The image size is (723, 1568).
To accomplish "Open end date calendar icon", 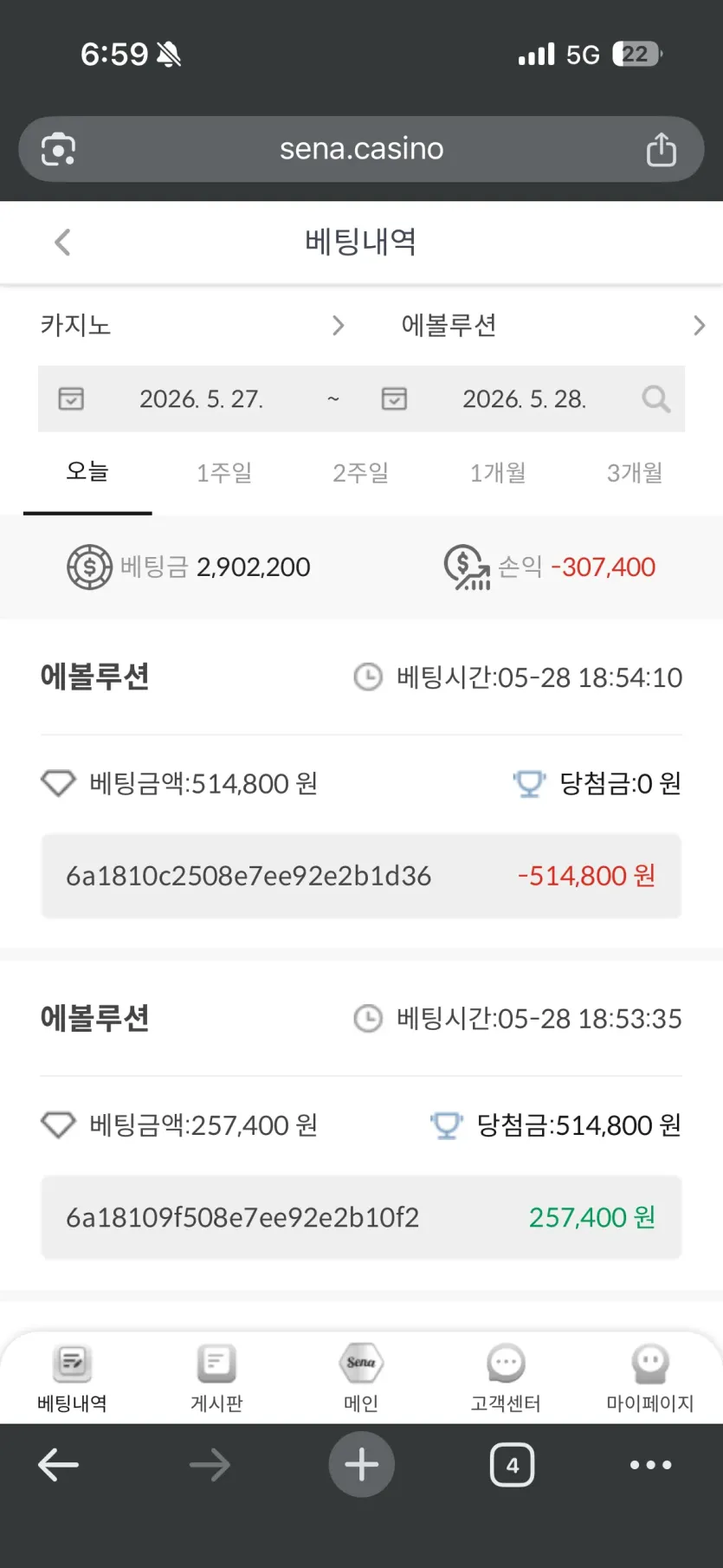I will click(x=394, y=398).
